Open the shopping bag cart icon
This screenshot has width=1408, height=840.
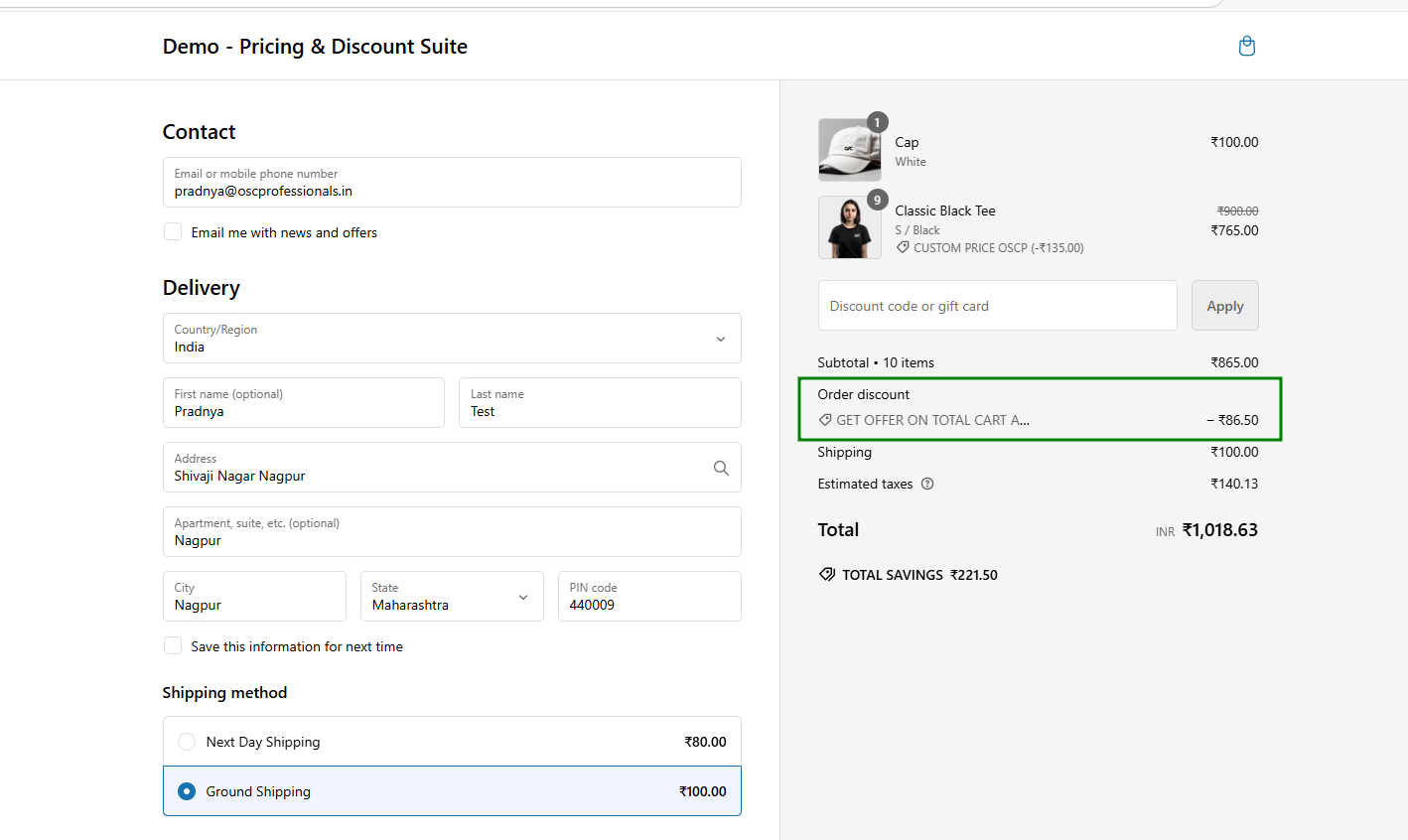click(1247, 47)
